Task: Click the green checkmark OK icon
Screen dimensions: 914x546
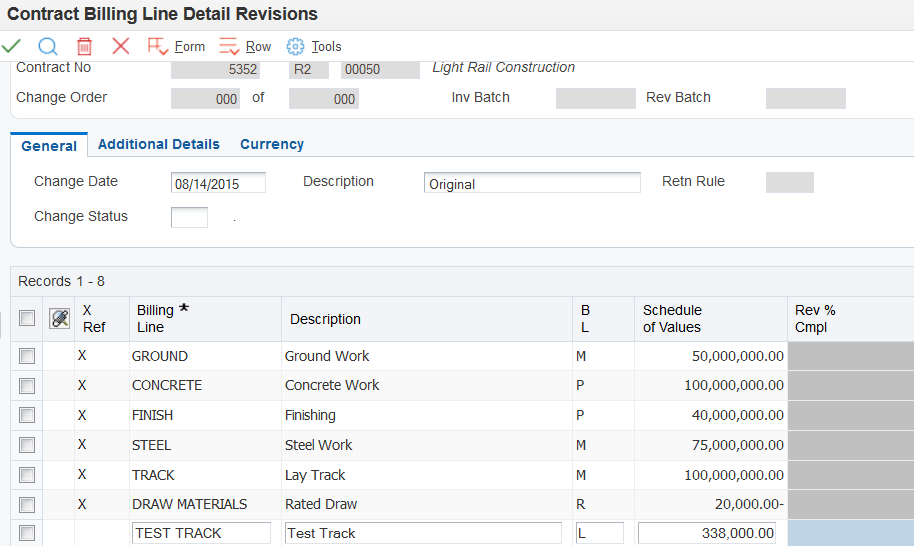Action: (12, 46)
